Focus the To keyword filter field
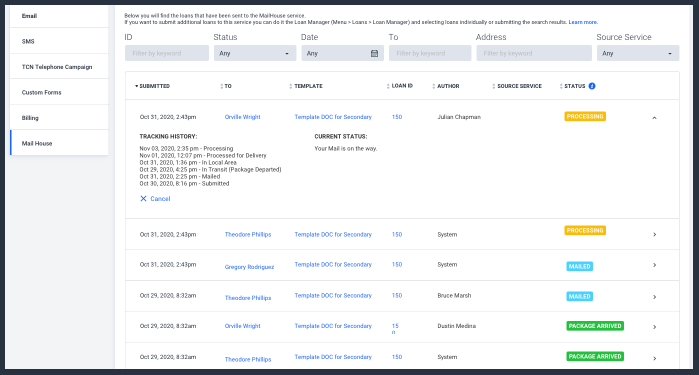Screen dimensions: 699x375 [x=430, y=53]
